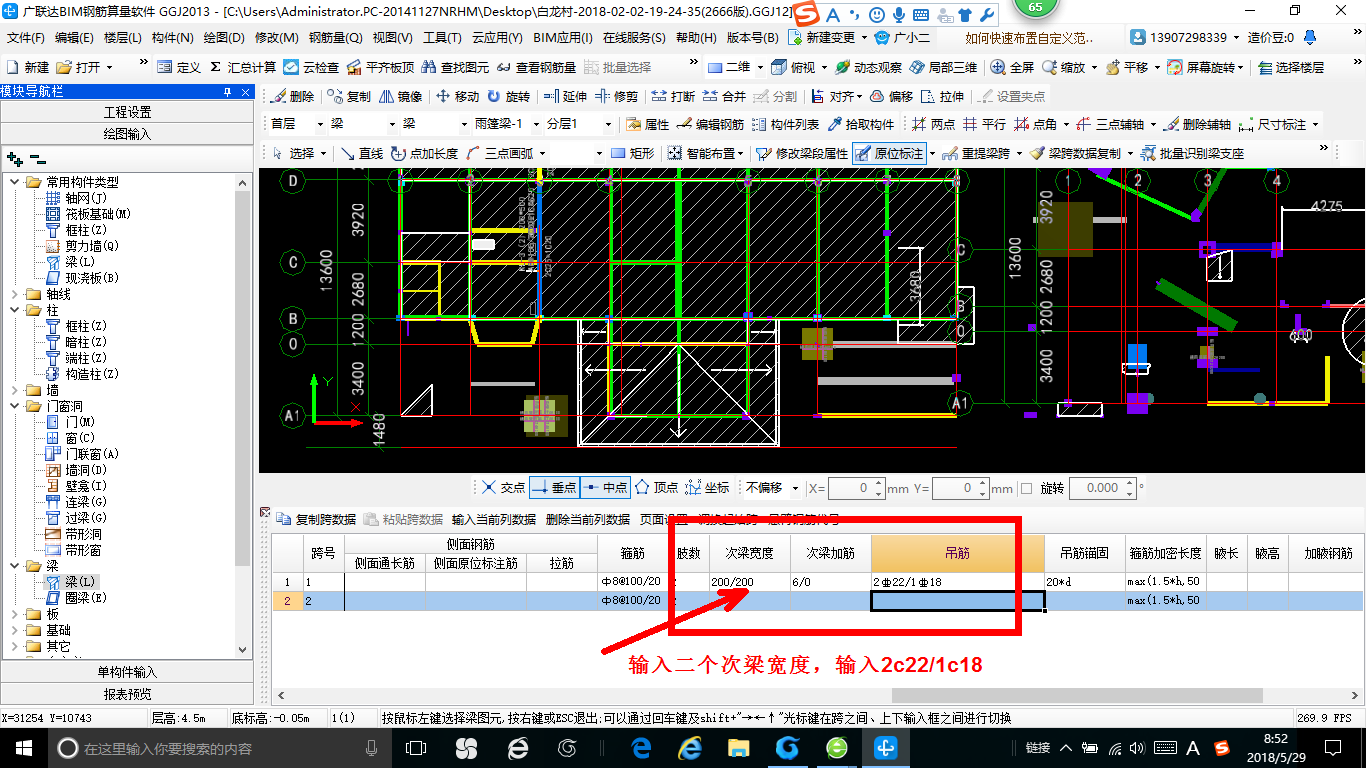Toggle 交点 intersection snap
The width and height of the screenshot is (1366, 768).
click(503, 488)
